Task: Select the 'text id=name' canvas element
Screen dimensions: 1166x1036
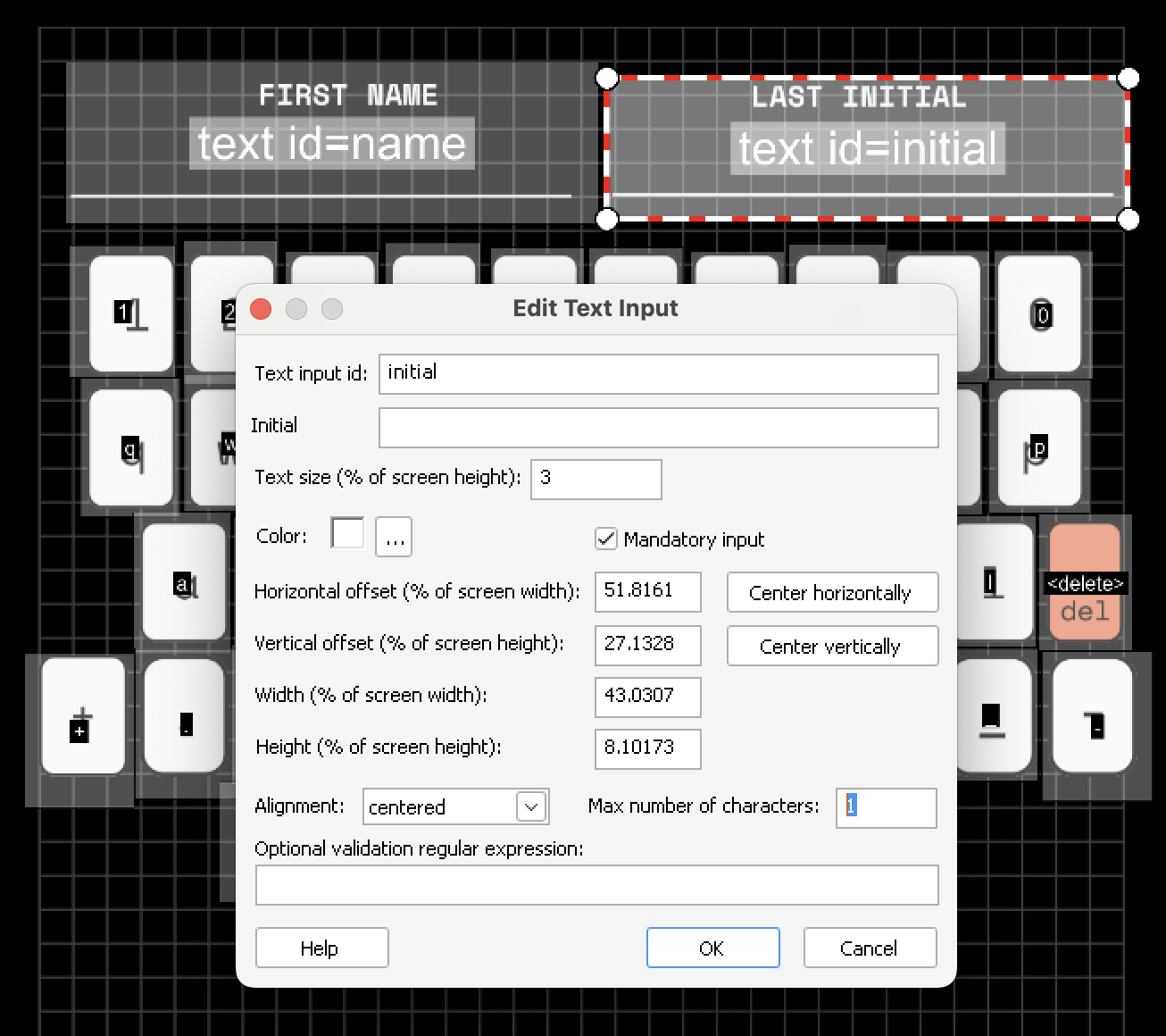Action: click(331, 144)
